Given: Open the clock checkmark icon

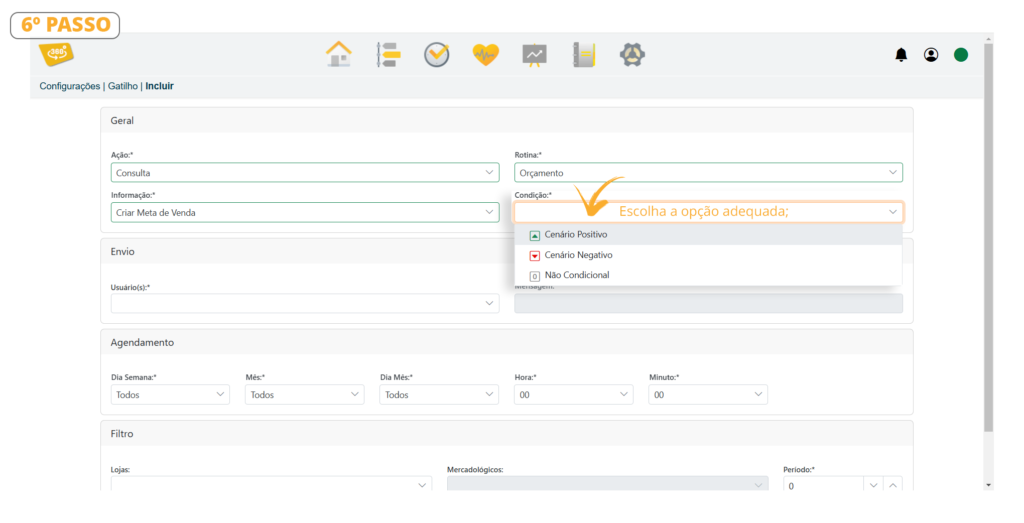Looking at the screenshot, I should [436, 54].
